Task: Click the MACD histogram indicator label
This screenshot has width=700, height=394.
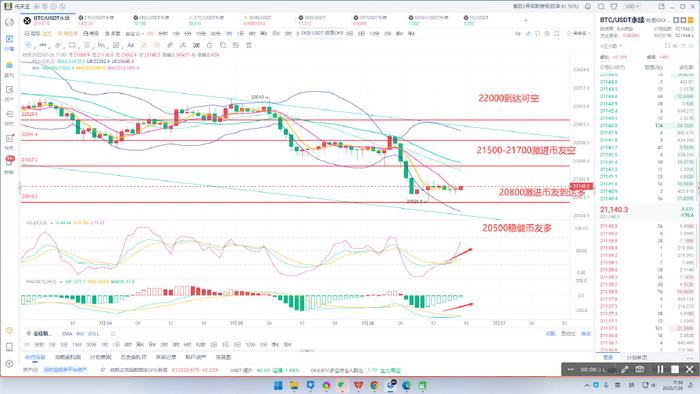Action: tap(41, 282)
